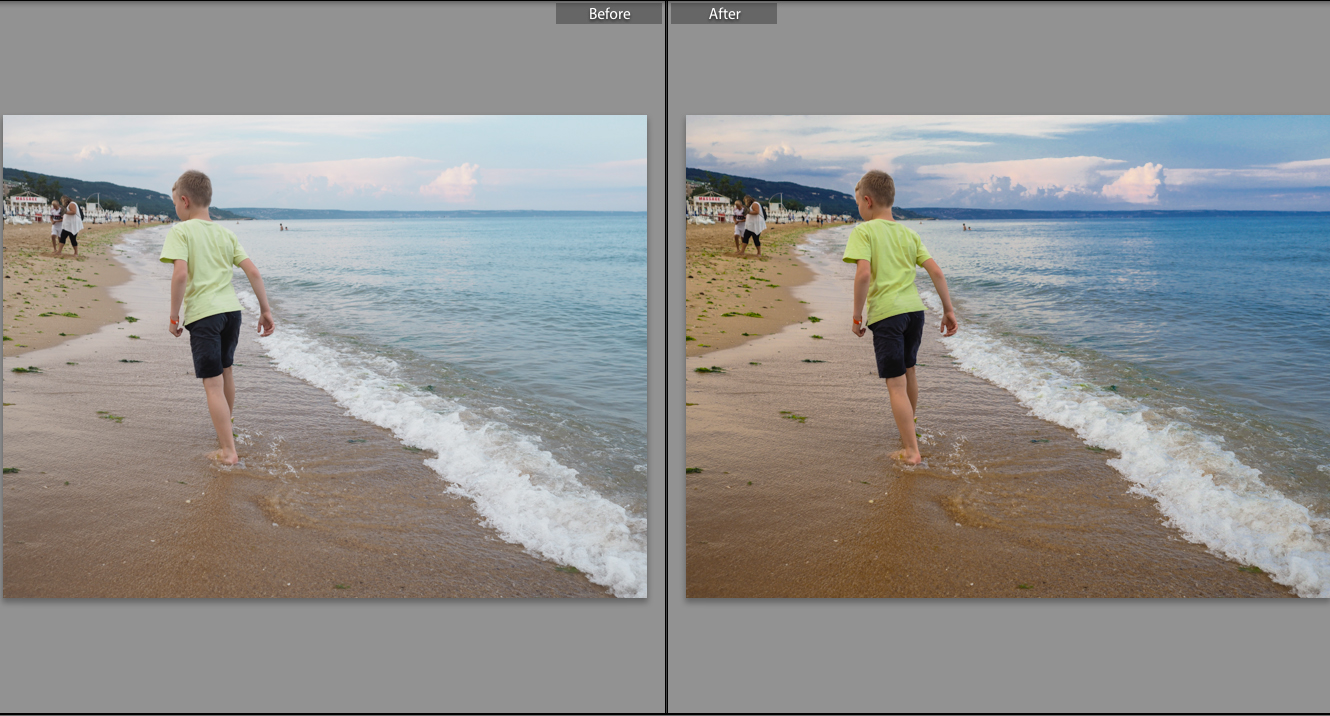
Task: Click the two distant people in After photo
Action: [749, 226]
